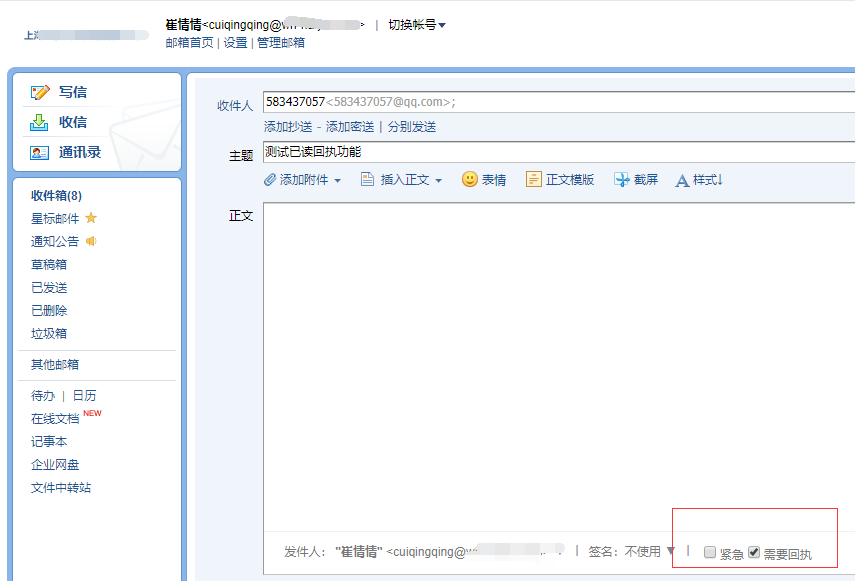Select the 写信 compose mail icon
This screenshot has width=855, height=581.
coord(41,93)
